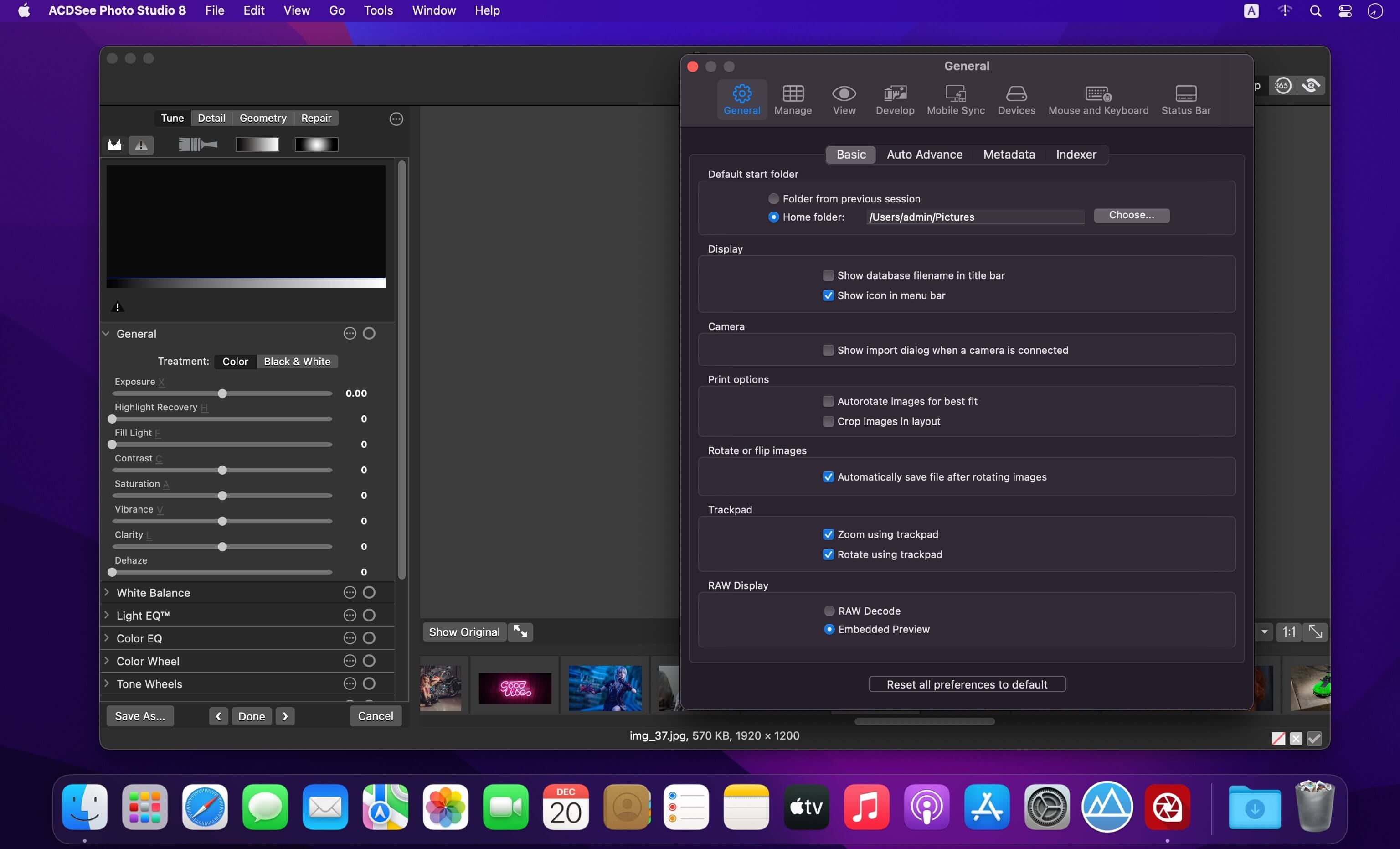The height and width of the screenshot is (849, 1400).
Task: Open the Develop preferences pane
Action: (x=894, y=100)
